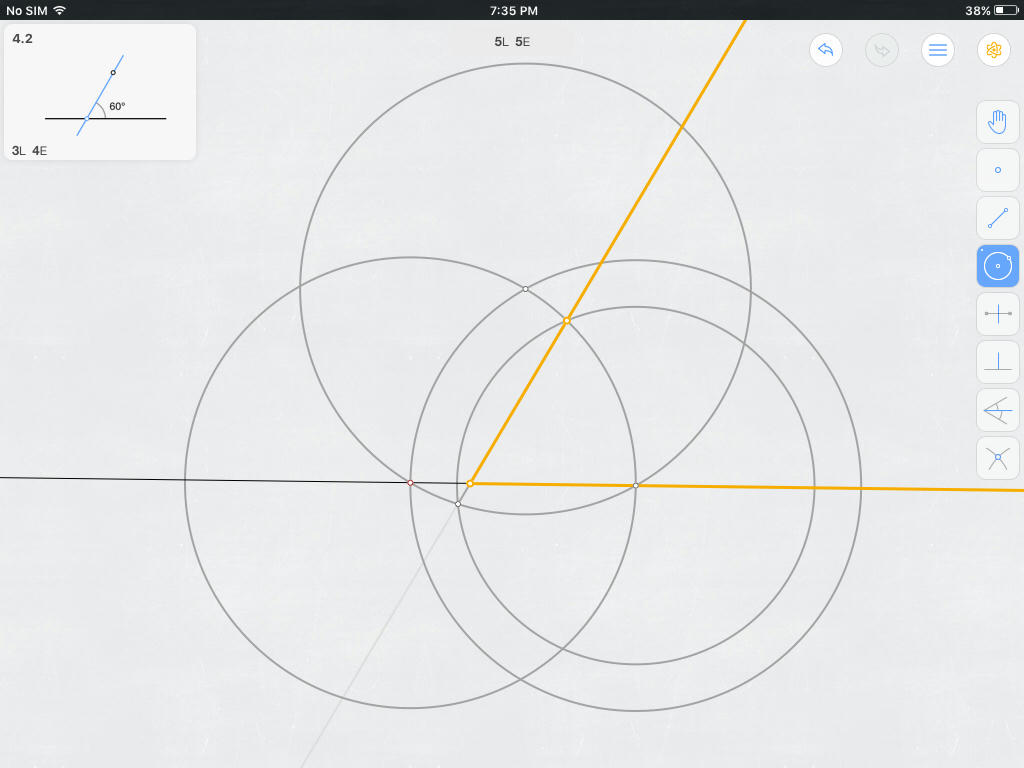Undo the last construction step
Image resolution: width=1024 pixels, height=768 pixels.
[825, 50]
